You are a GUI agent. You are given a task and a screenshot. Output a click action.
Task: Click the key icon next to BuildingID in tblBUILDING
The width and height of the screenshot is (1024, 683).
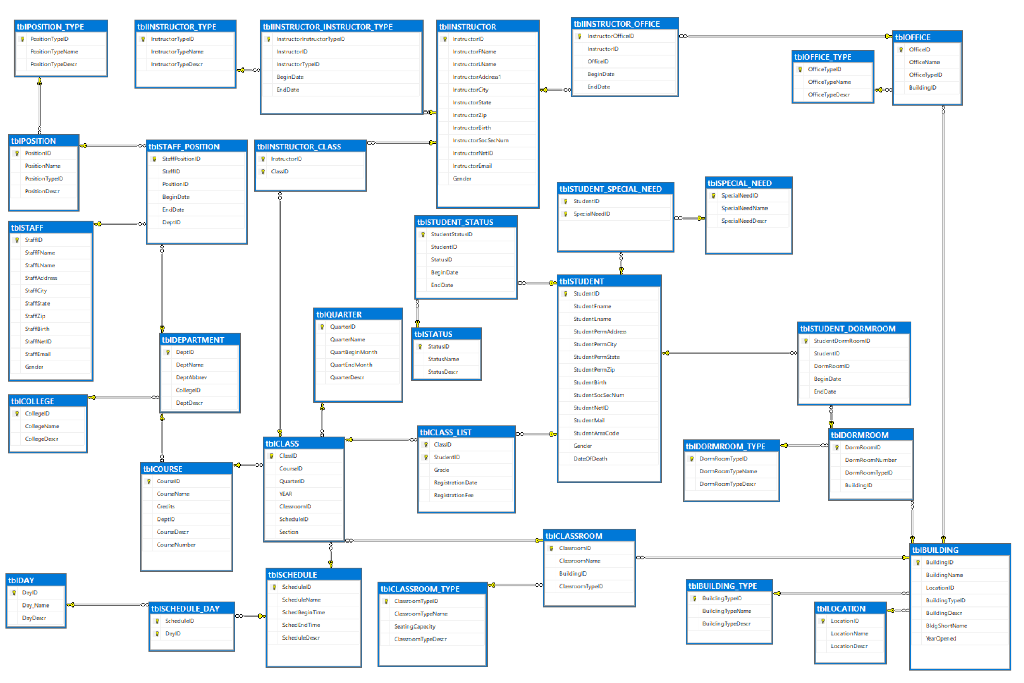pyautogui.click(x=917, y=561)
